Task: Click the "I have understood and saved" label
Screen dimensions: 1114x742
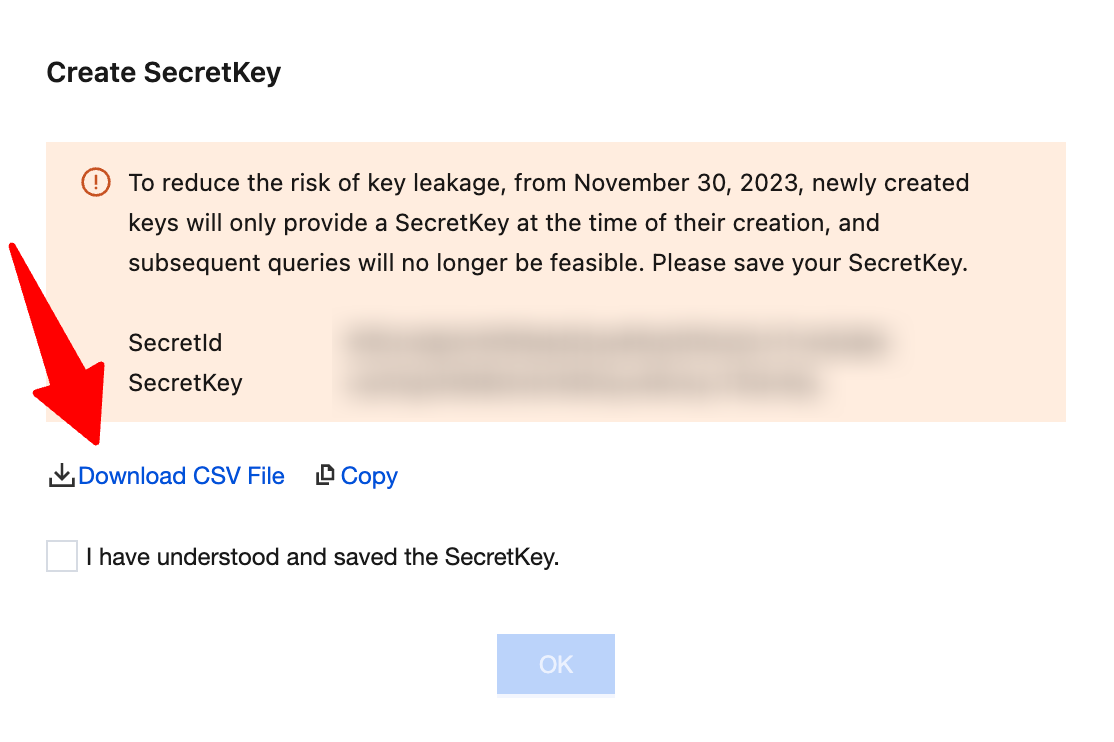Action: point(322,557)
